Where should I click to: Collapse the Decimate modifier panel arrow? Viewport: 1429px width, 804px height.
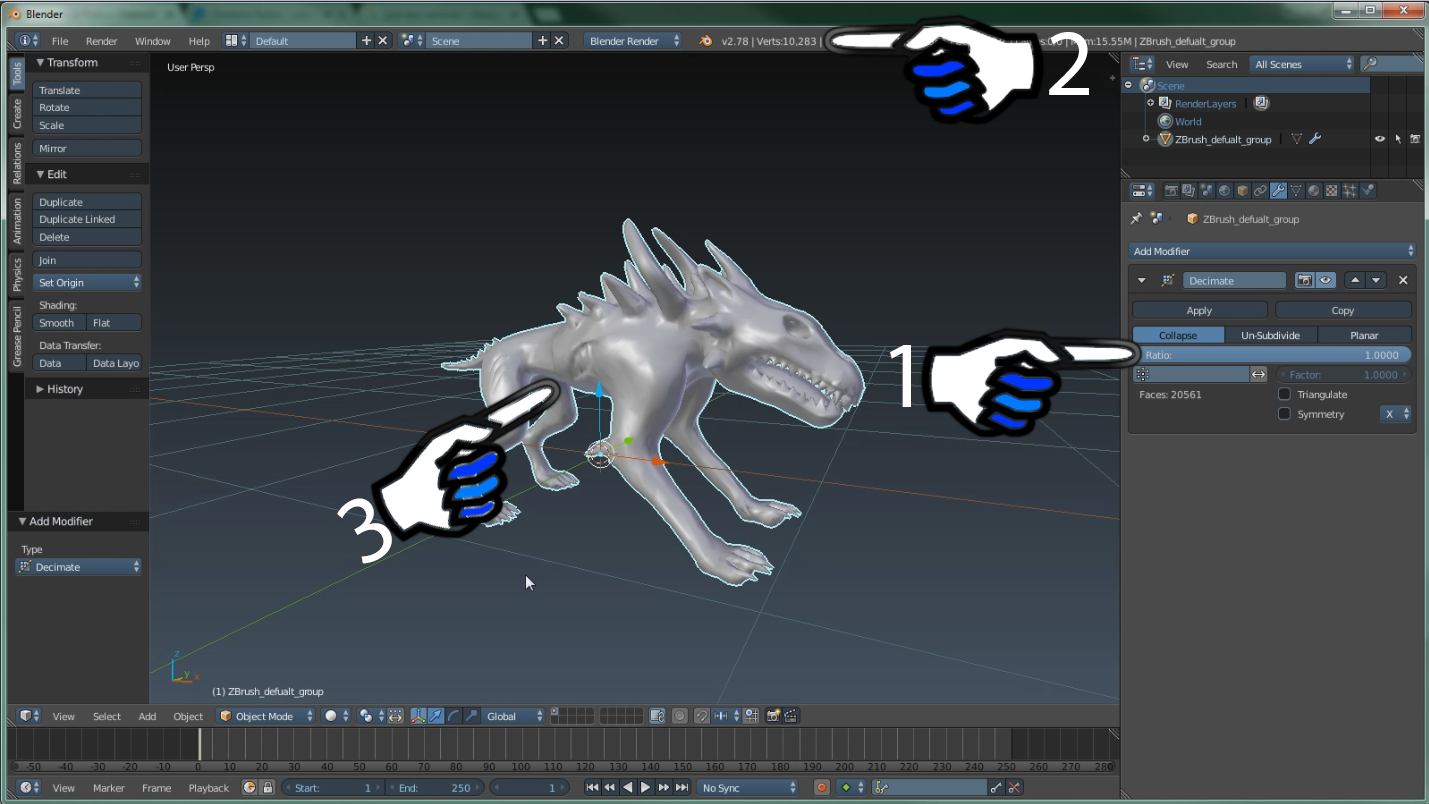coord(1142,280)
